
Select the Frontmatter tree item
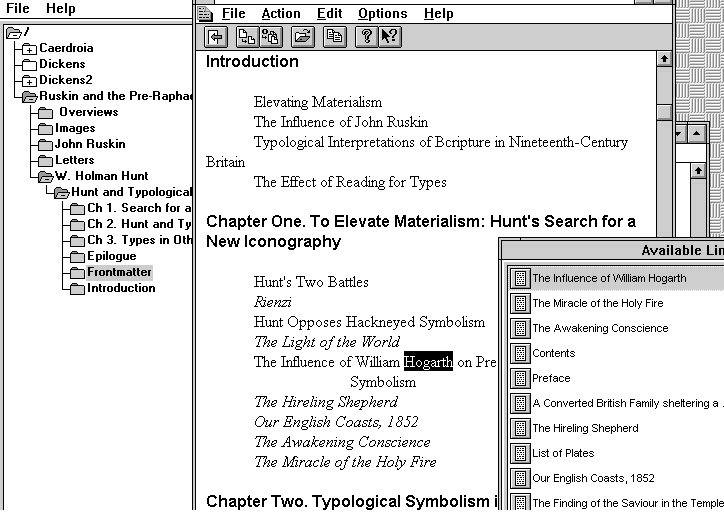(x=119, y=272)
